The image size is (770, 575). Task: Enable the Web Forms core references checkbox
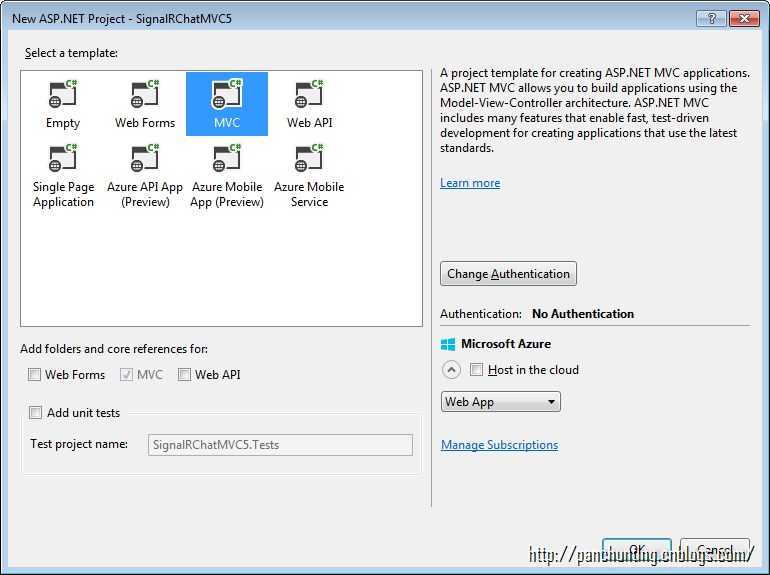(34, 375)
